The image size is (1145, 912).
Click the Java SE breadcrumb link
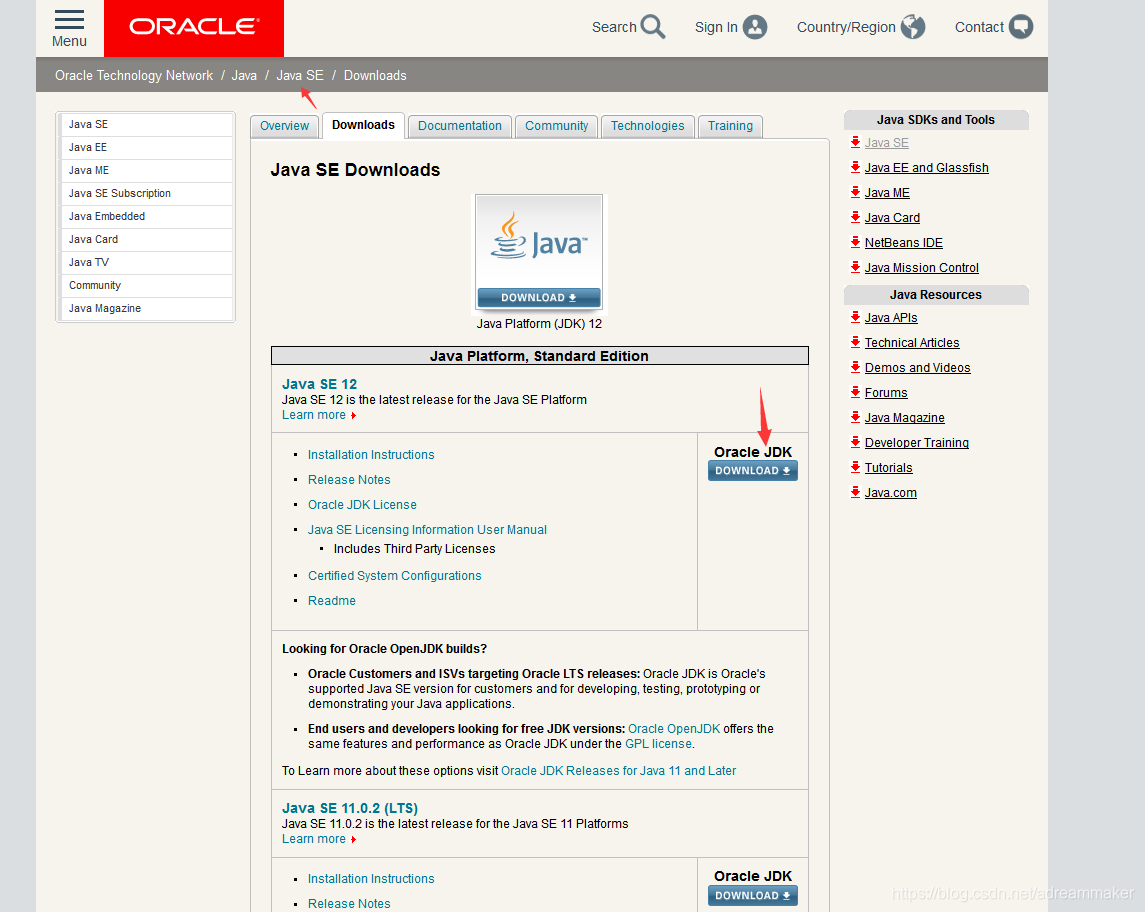pos(299,75)
